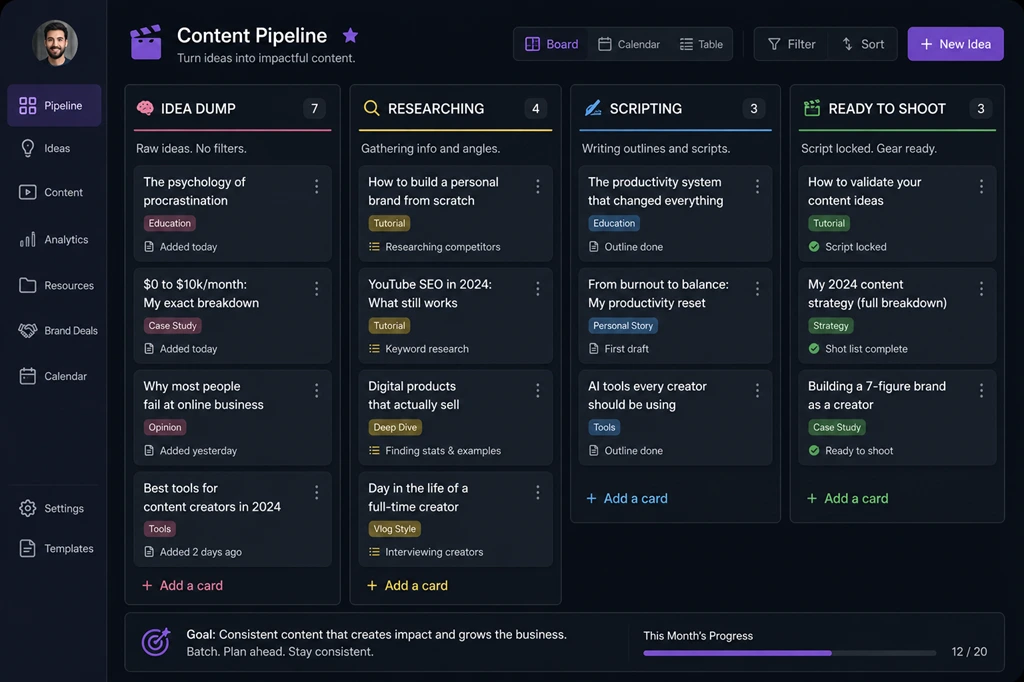1024x682 pixels.
Task: Click This Month's Progress bar
Action: (x=789, y=653)
